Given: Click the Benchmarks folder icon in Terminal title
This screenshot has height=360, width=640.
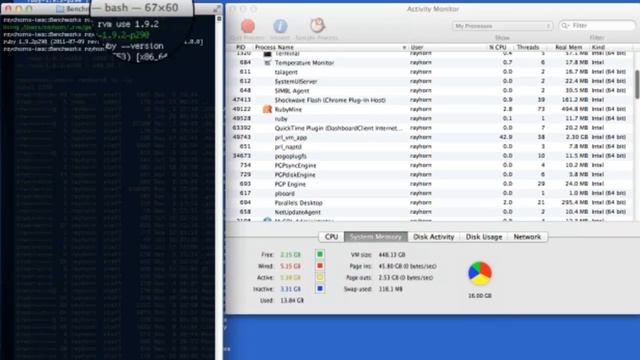Looking at the screenshot, I should tap(60, 9).
